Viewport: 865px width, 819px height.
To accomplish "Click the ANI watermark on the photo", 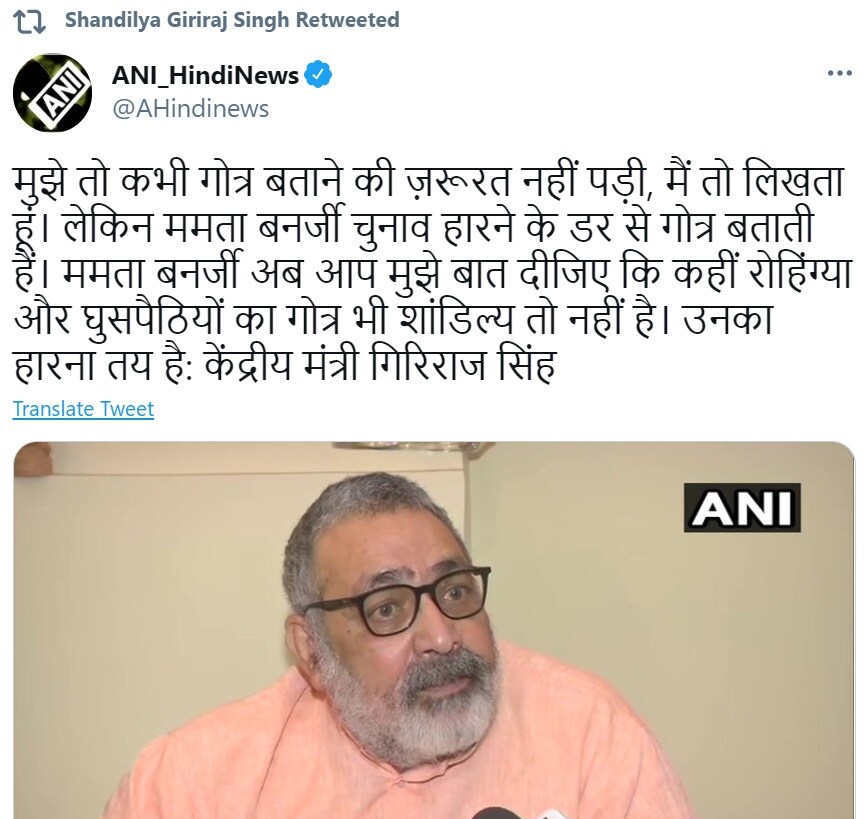I will [x=742, y=507].
